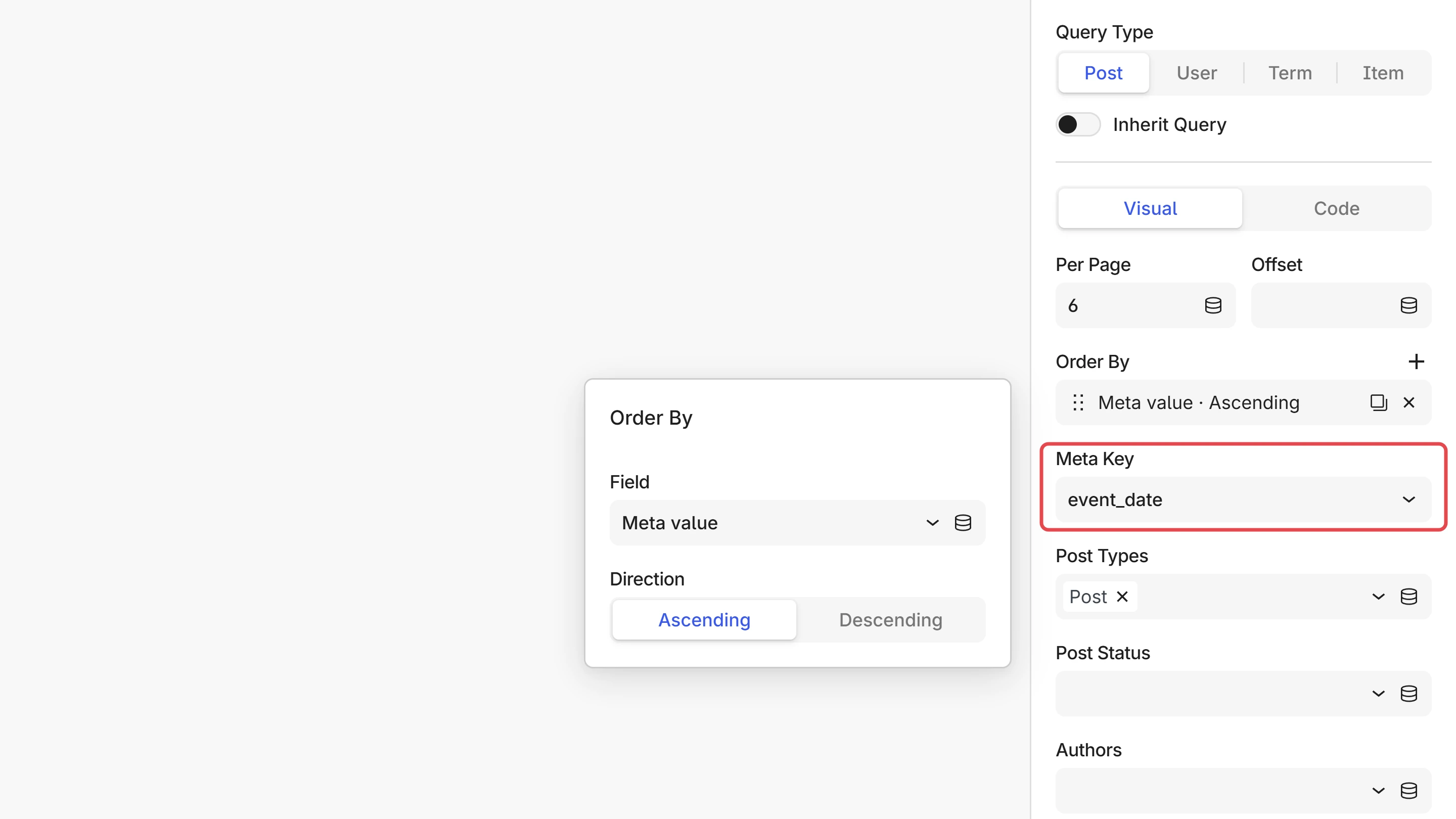Remove the Meta value Ascending order rule
Image resolution: width=1456 pixels, height=819 pixels.
pos(1408,402)
